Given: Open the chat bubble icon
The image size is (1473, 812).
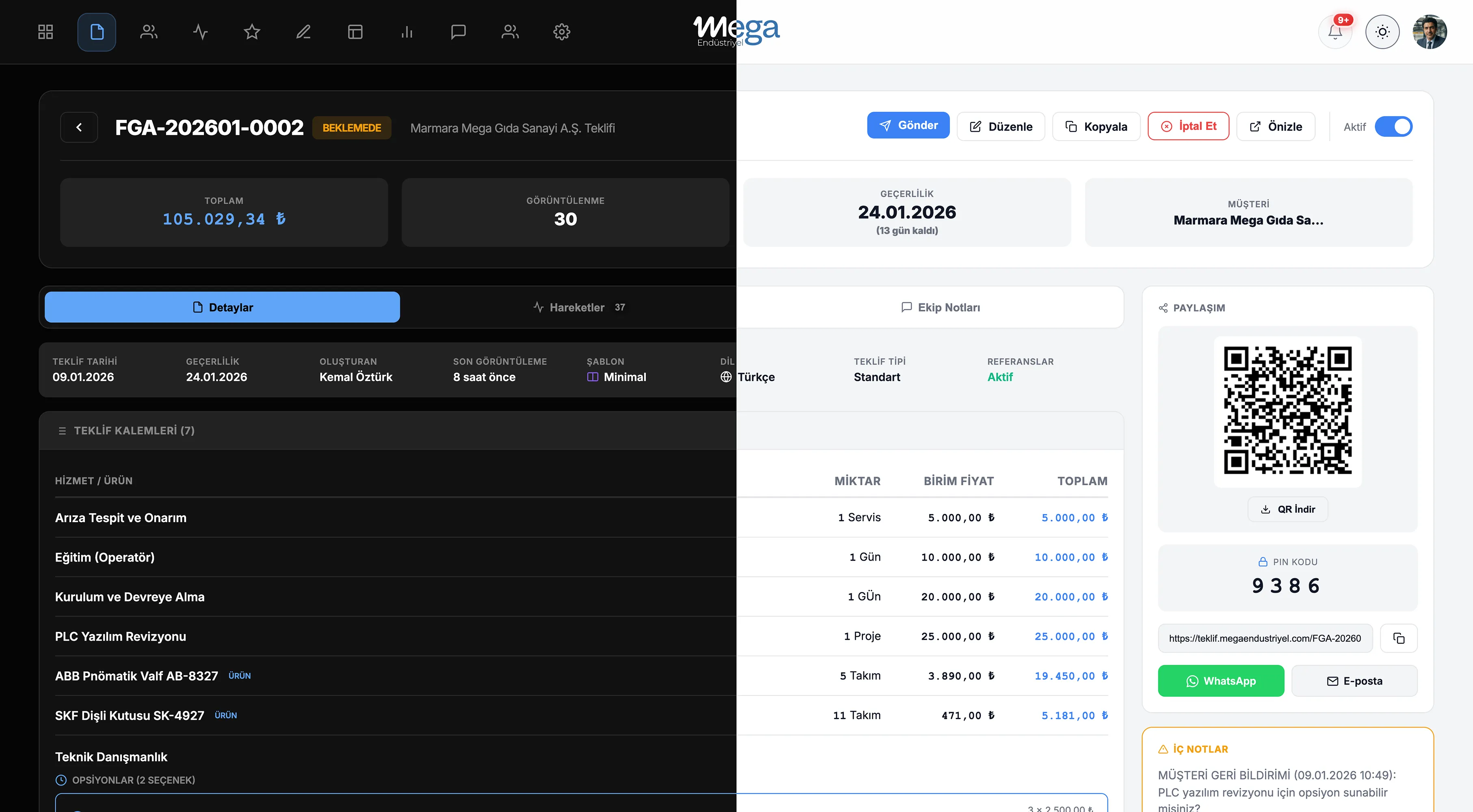Looking at the screenshot, I should click(x=459, y=31).
